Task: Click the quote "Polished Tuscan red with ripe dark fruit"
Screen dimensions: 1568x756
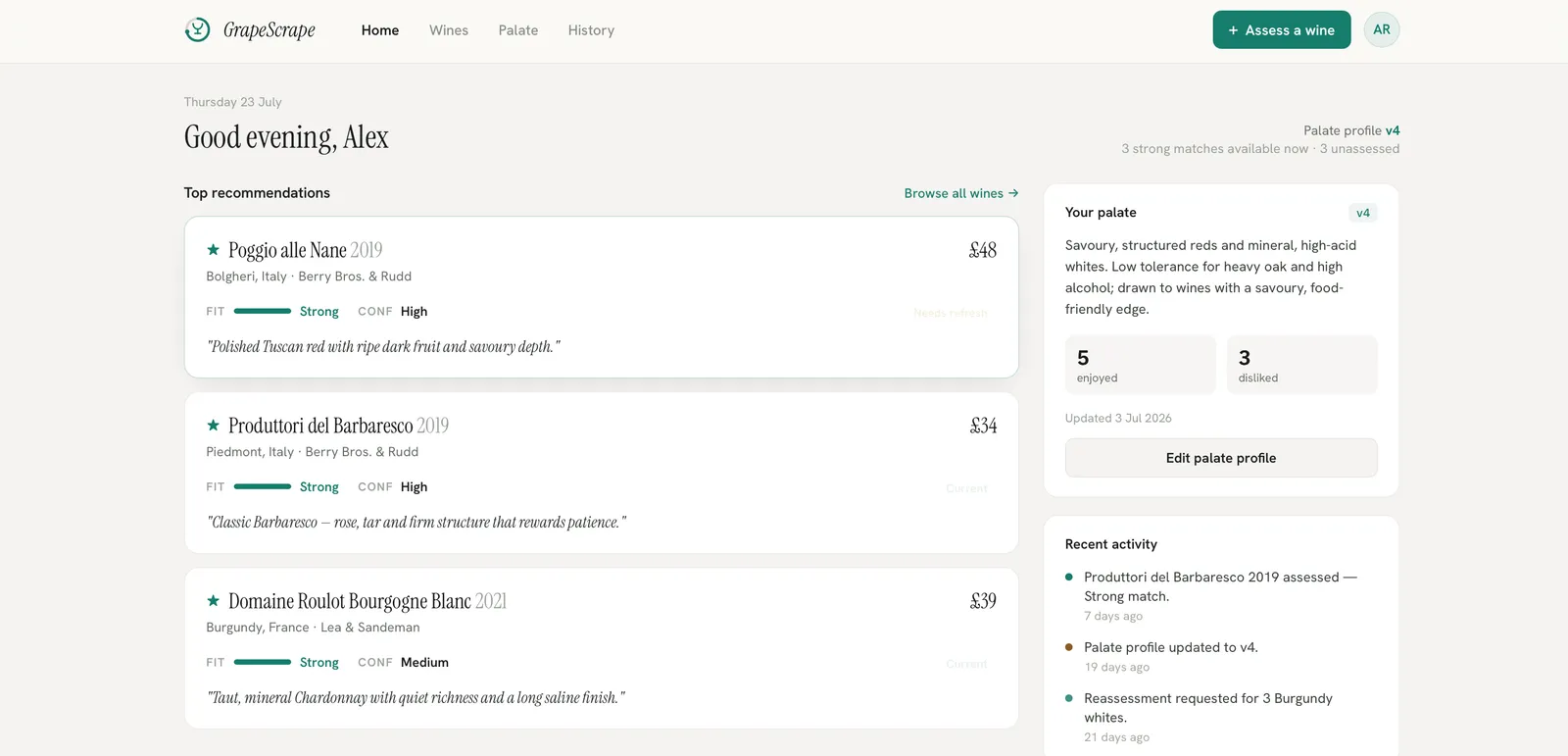Action: tap(383, 346)
